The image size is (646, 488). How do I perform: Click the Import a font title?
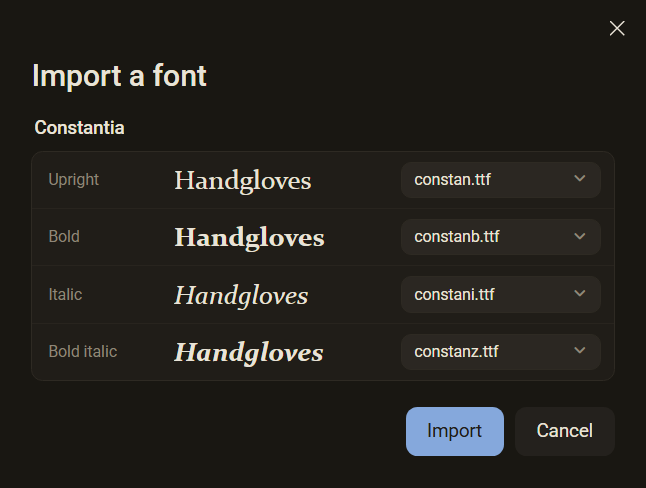pos(119,76)
